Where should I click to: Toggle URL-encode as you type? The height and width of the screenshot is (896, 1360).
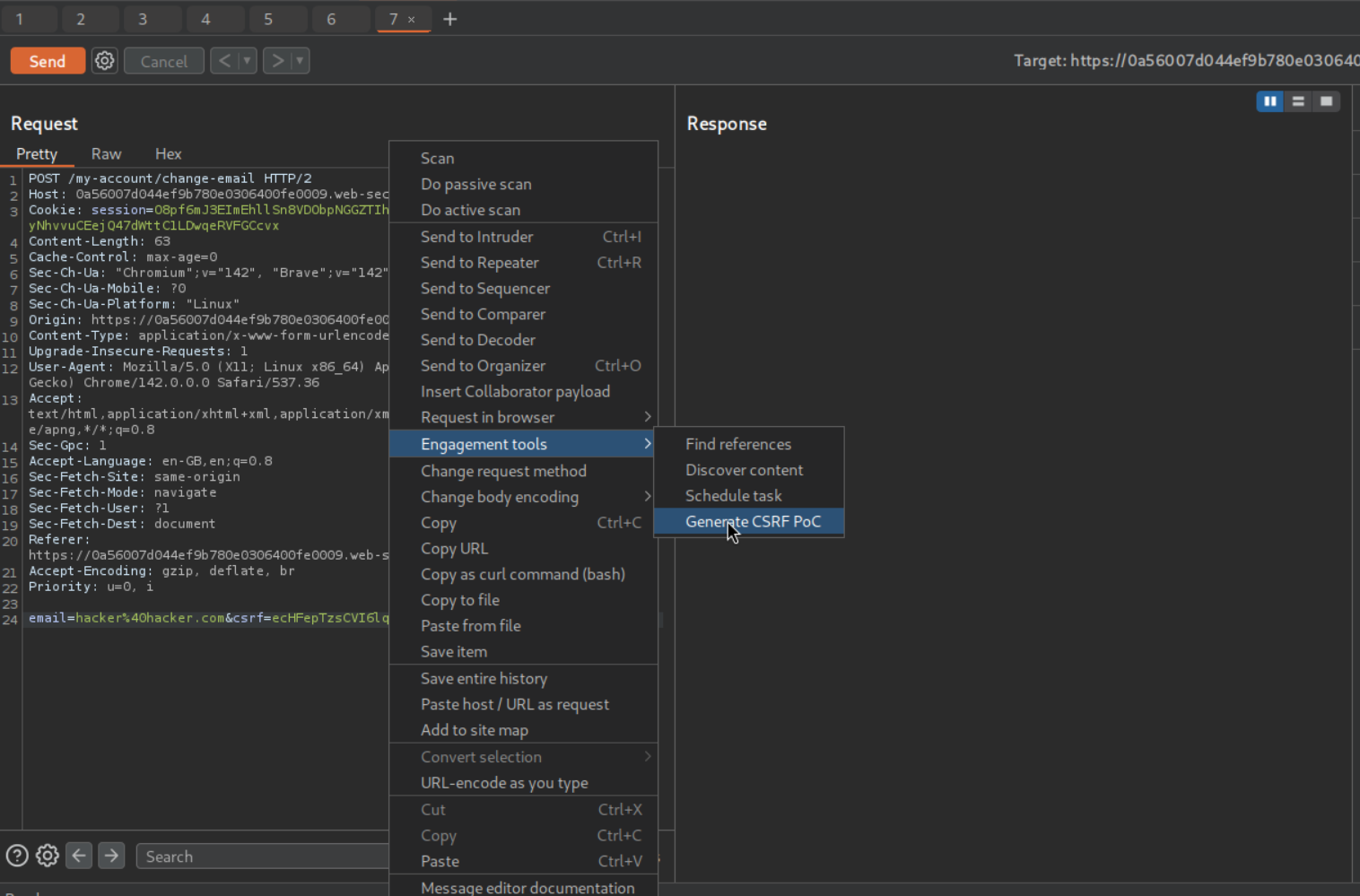(x=504, y=783)
